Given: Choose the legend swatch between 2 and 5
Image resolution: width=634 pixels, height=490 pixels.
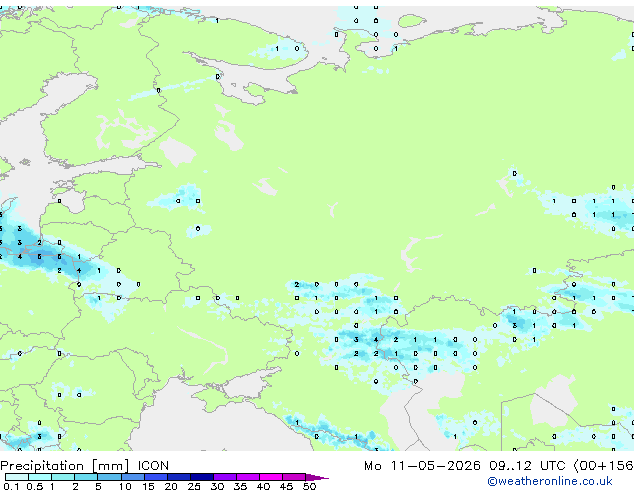Looking at the screenshot, I should [86, 477].
